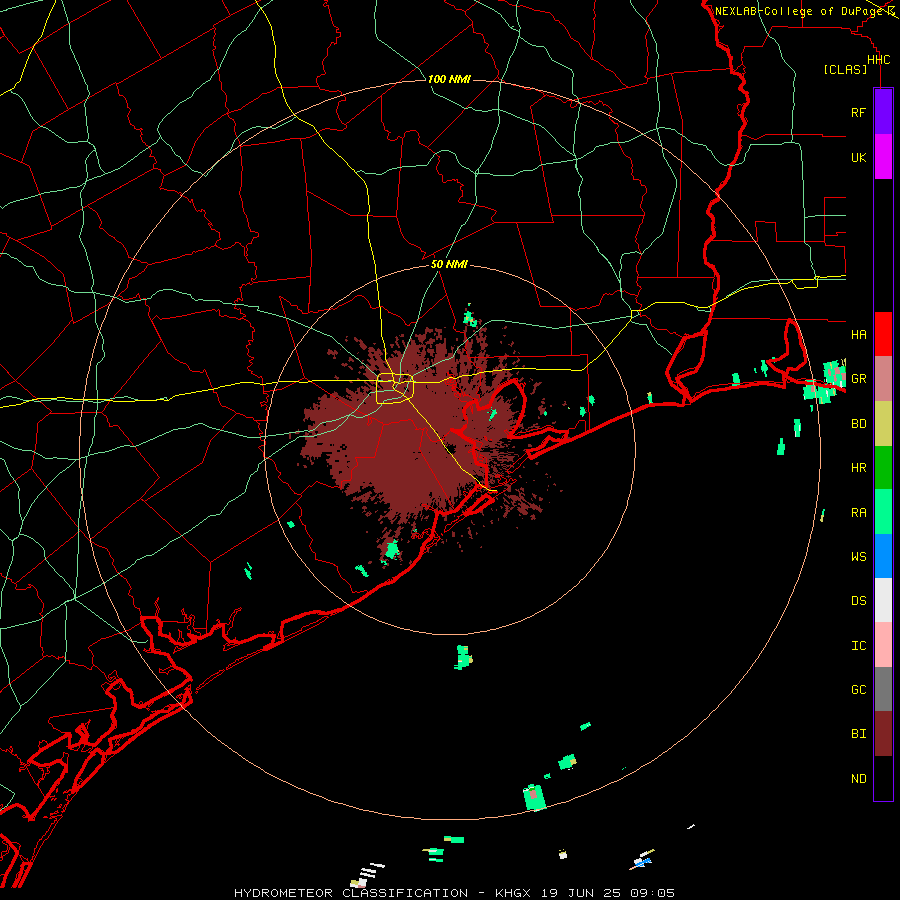900x900 pixels.
Task: Pick the WS blue legend swatch
Action: [883, 556]
